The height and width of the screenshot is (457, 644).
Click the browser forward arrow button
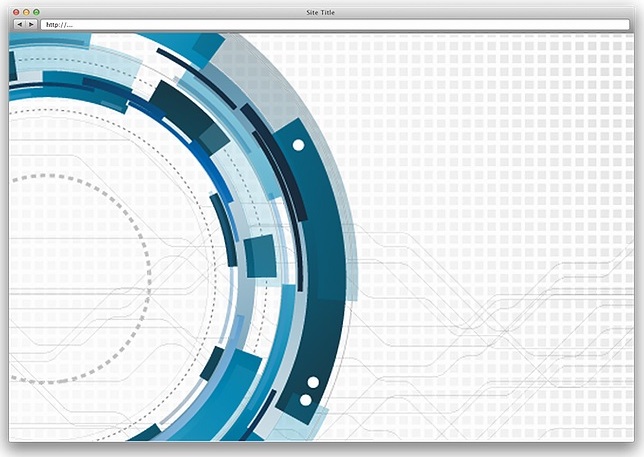coord(31,25)
